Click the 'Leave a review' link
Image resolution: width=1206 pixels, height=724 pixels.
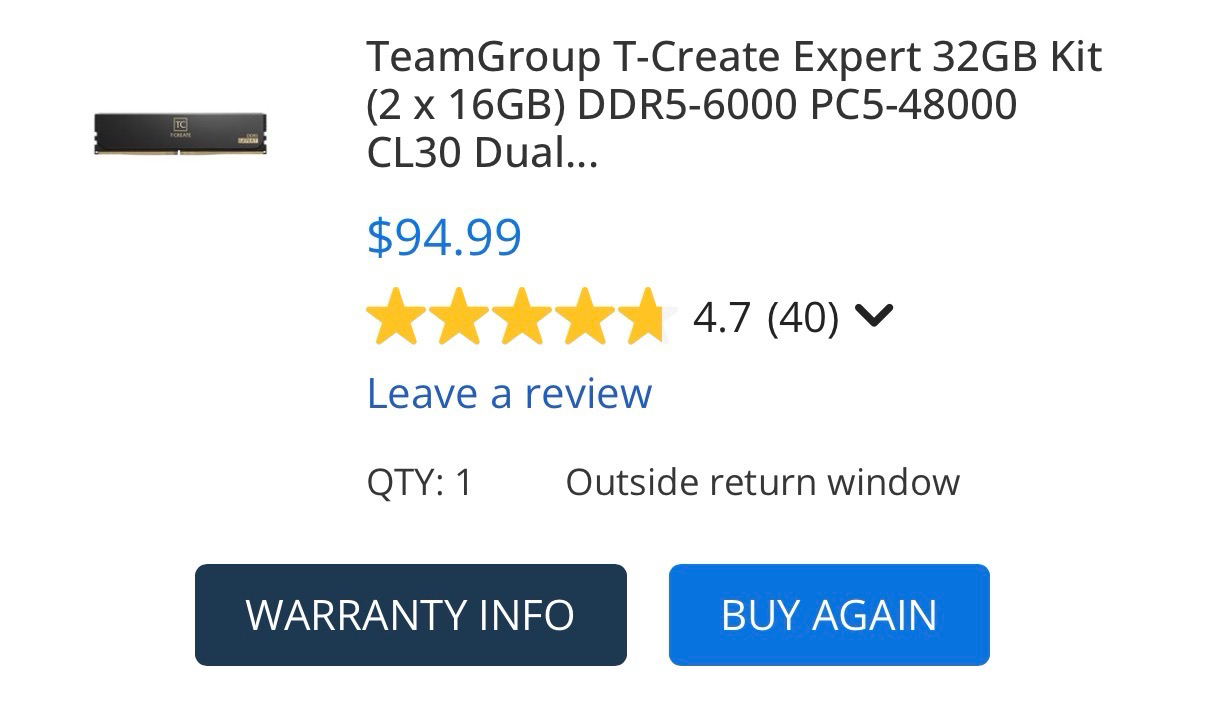(x=509, y=393)
